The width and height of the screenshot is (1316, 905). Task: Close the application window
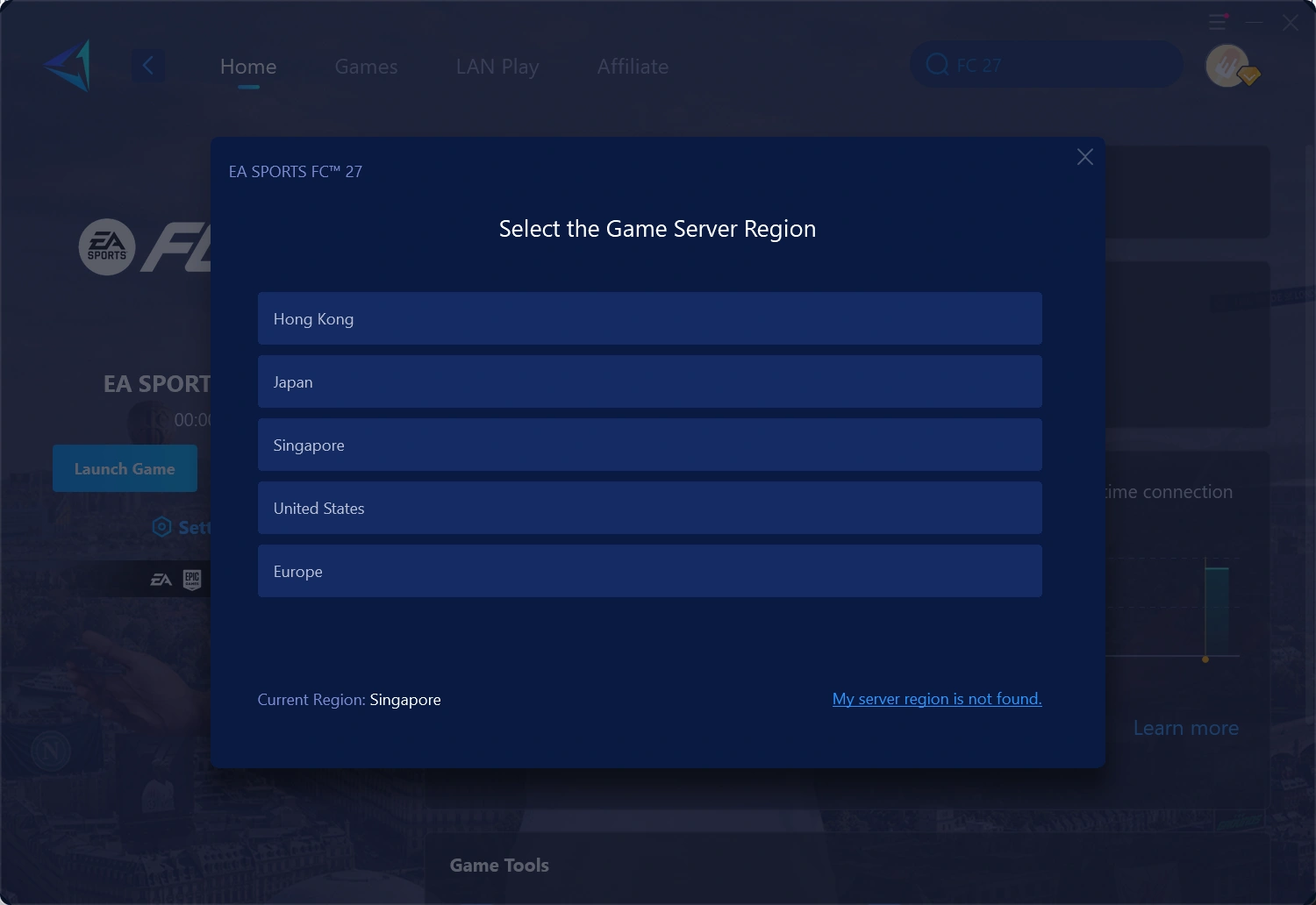1290,23
